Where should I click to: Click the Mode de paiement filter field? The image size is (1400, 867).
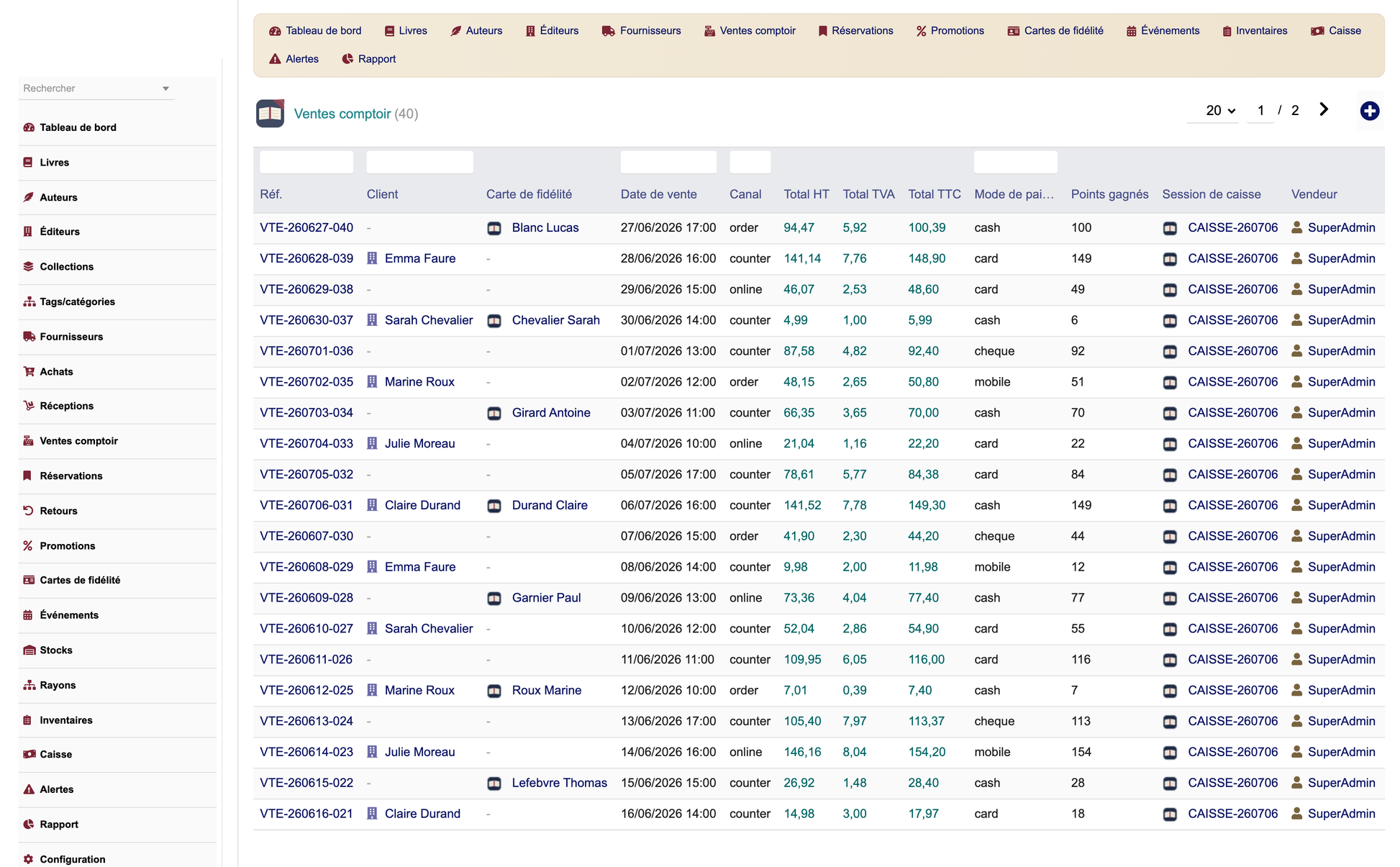pos(1015,162)
